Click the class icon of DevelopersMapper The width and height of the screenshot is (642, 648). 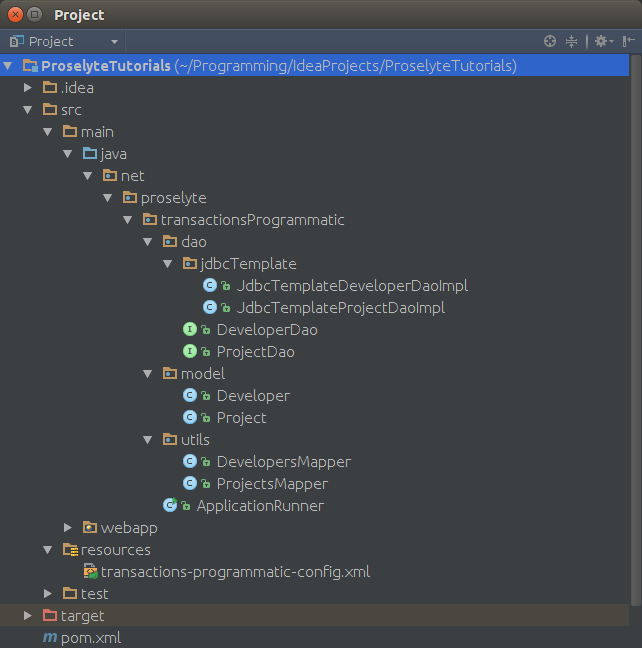[190, 461]
